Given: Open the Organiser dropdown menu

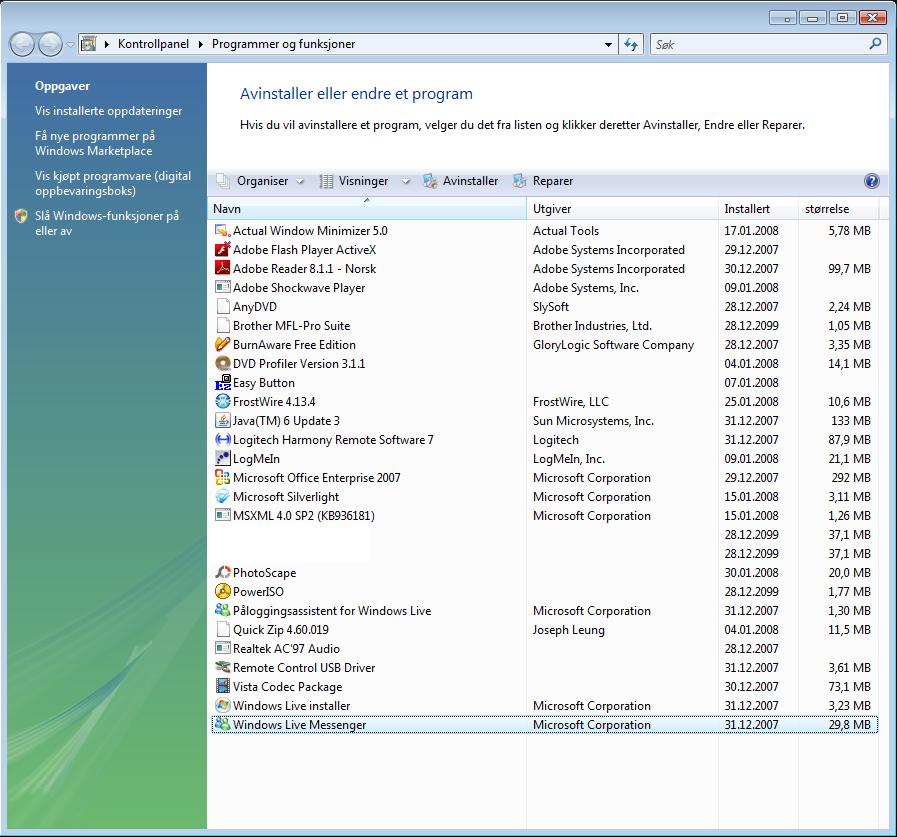Looking at the screenshot, I should 260,181.
